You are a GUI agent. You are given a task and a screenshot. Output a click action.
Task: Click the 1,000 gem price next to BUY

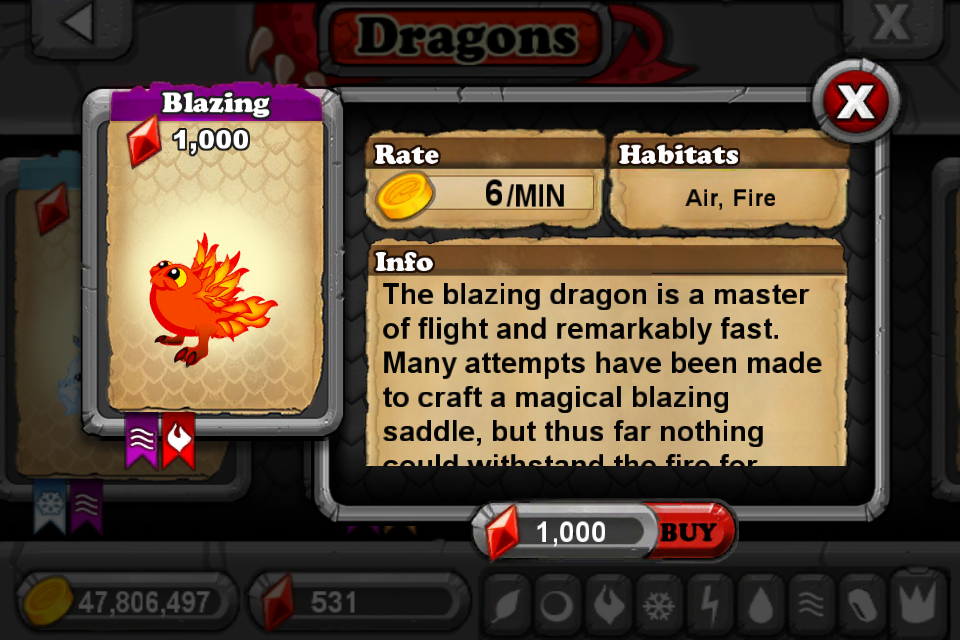pyautogui.click(x=571, y=532)
